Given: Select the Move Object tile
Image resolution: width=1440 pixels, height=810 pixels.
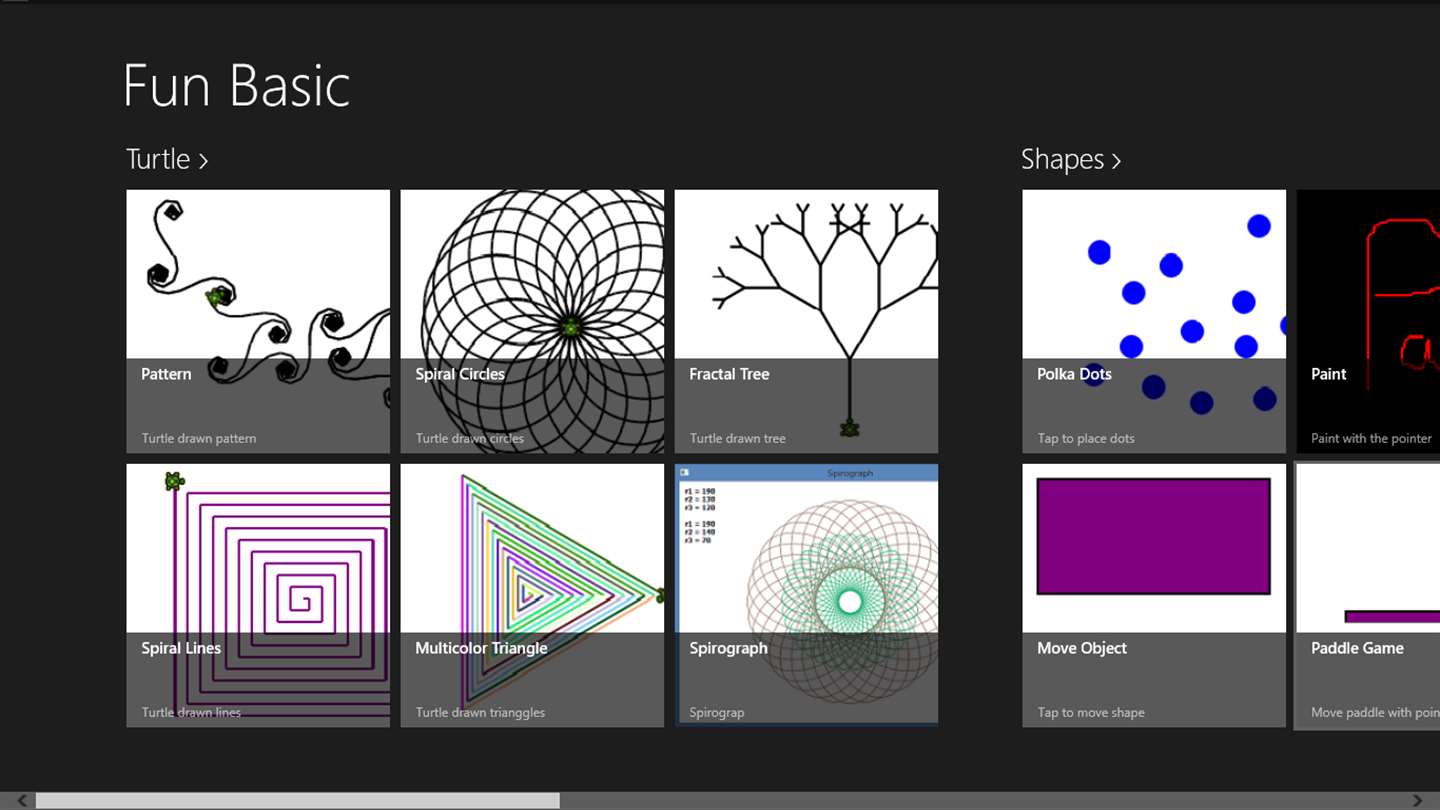Looking at the screenshot, I should [1154, 595].
